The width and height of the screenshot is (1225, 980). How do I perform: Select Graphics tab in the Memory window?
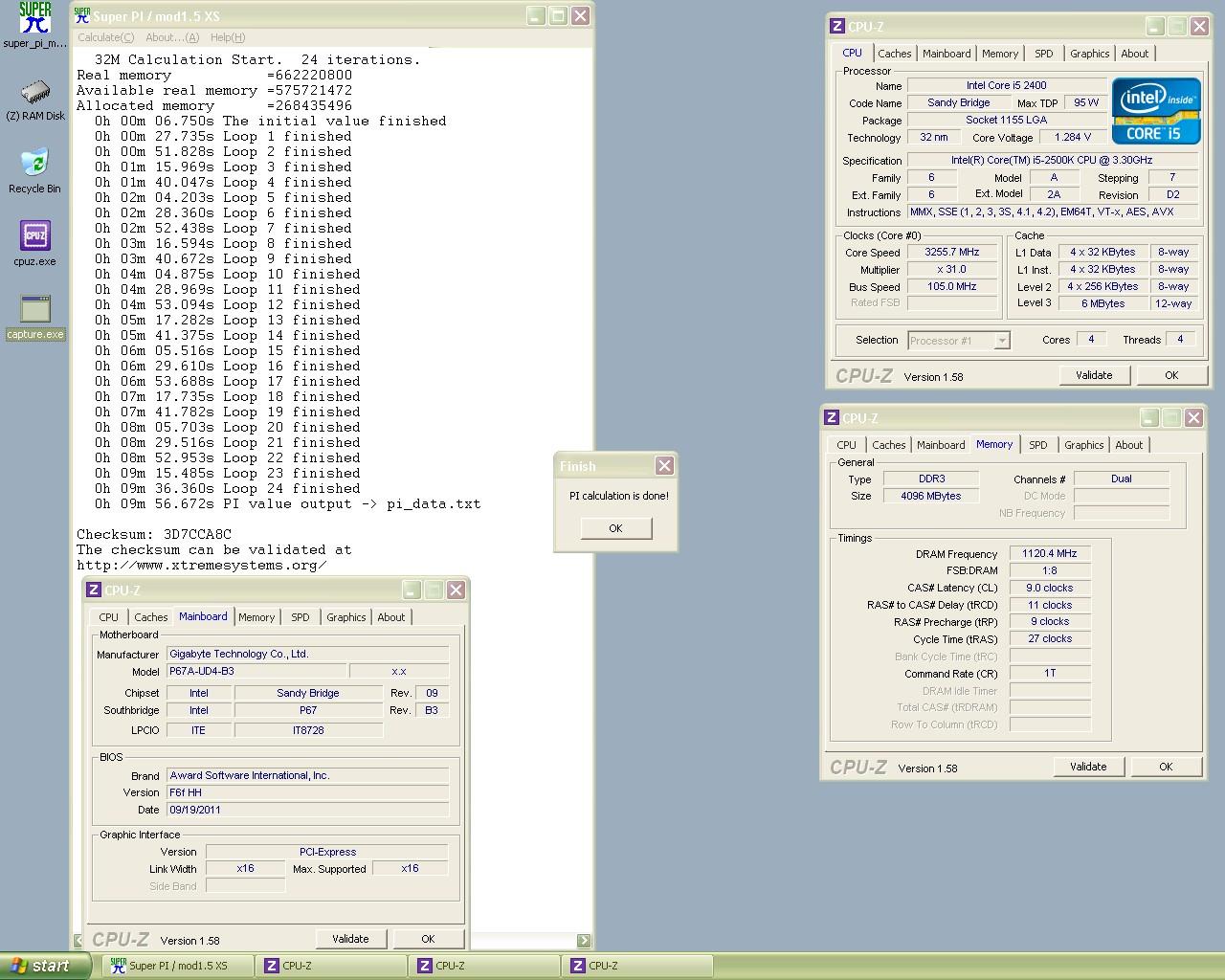click(x=1084, y=445)
